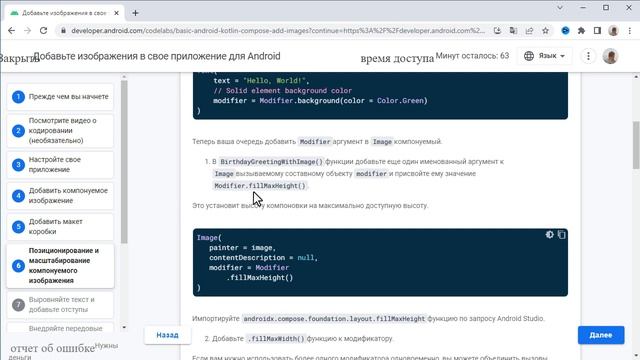Click .fillMaxWidth() inline code
The height and width of the screenshot is (360, 640).
[x=276, y=339]
